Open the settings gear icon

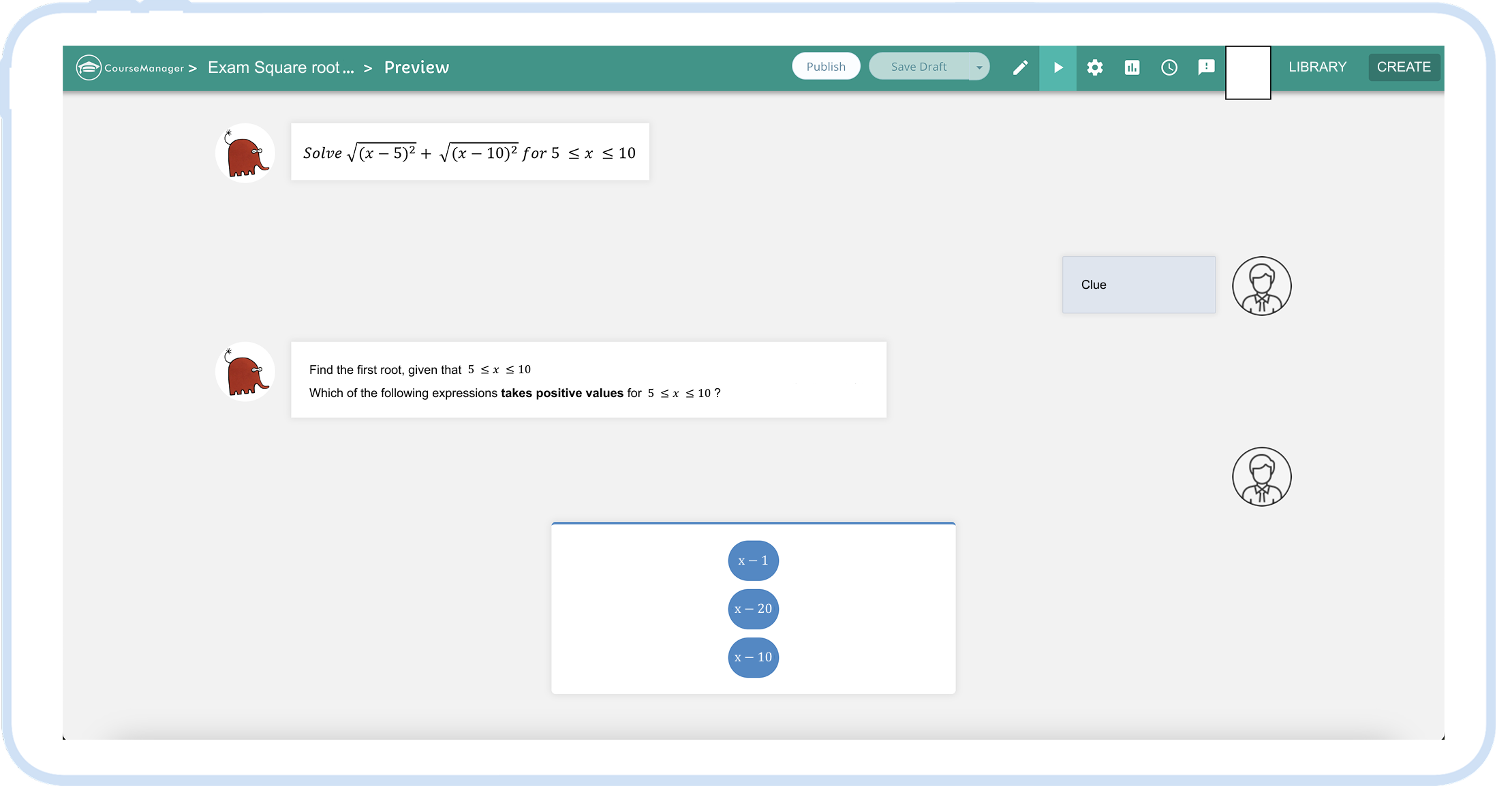[x=1095, y=67]
